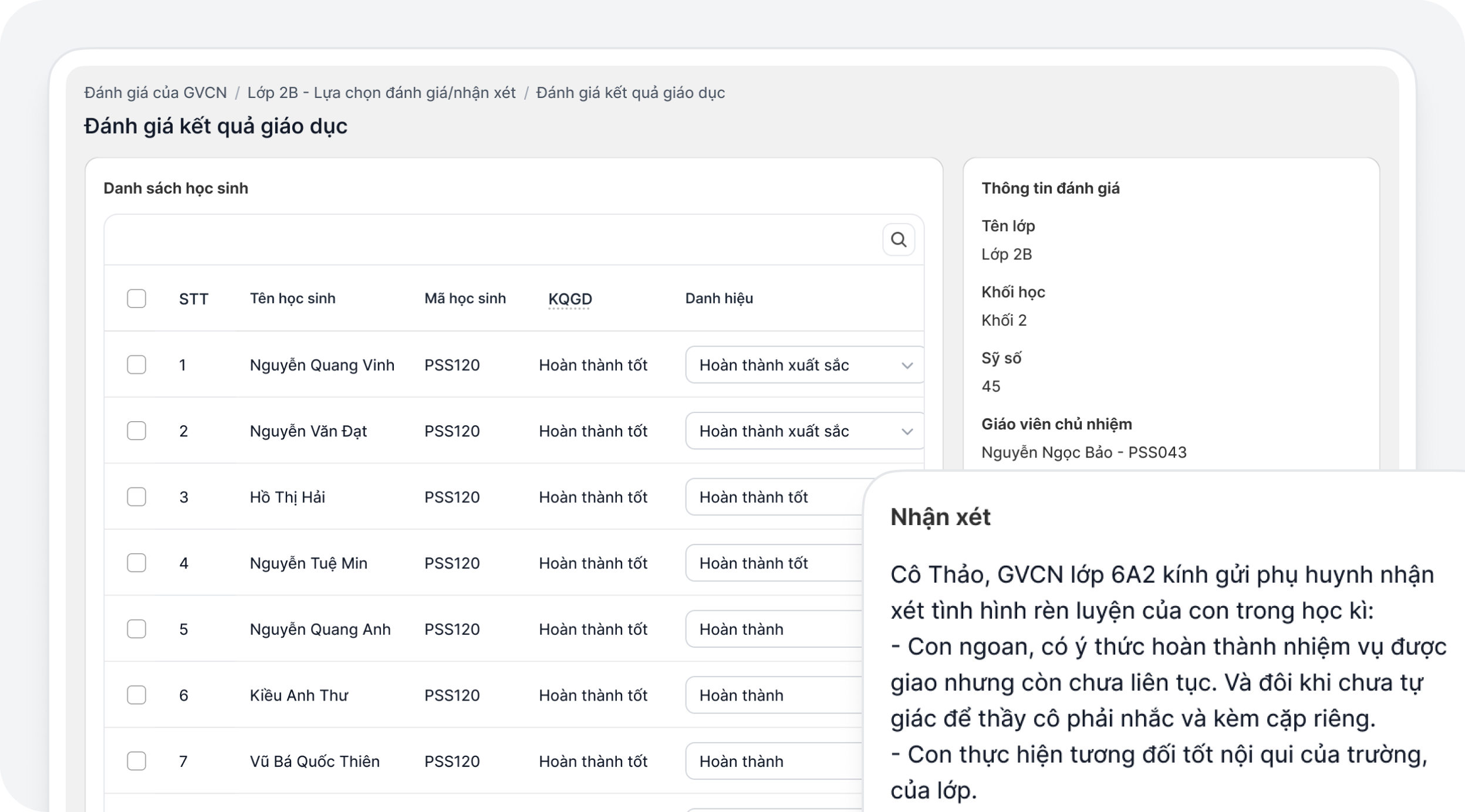Image resolution: width=1465 pixels, height=812 pixels.
Task: Click Lớp 2B value under Tên lớp
Action: pyautogui.click(x=1007, y=254)
